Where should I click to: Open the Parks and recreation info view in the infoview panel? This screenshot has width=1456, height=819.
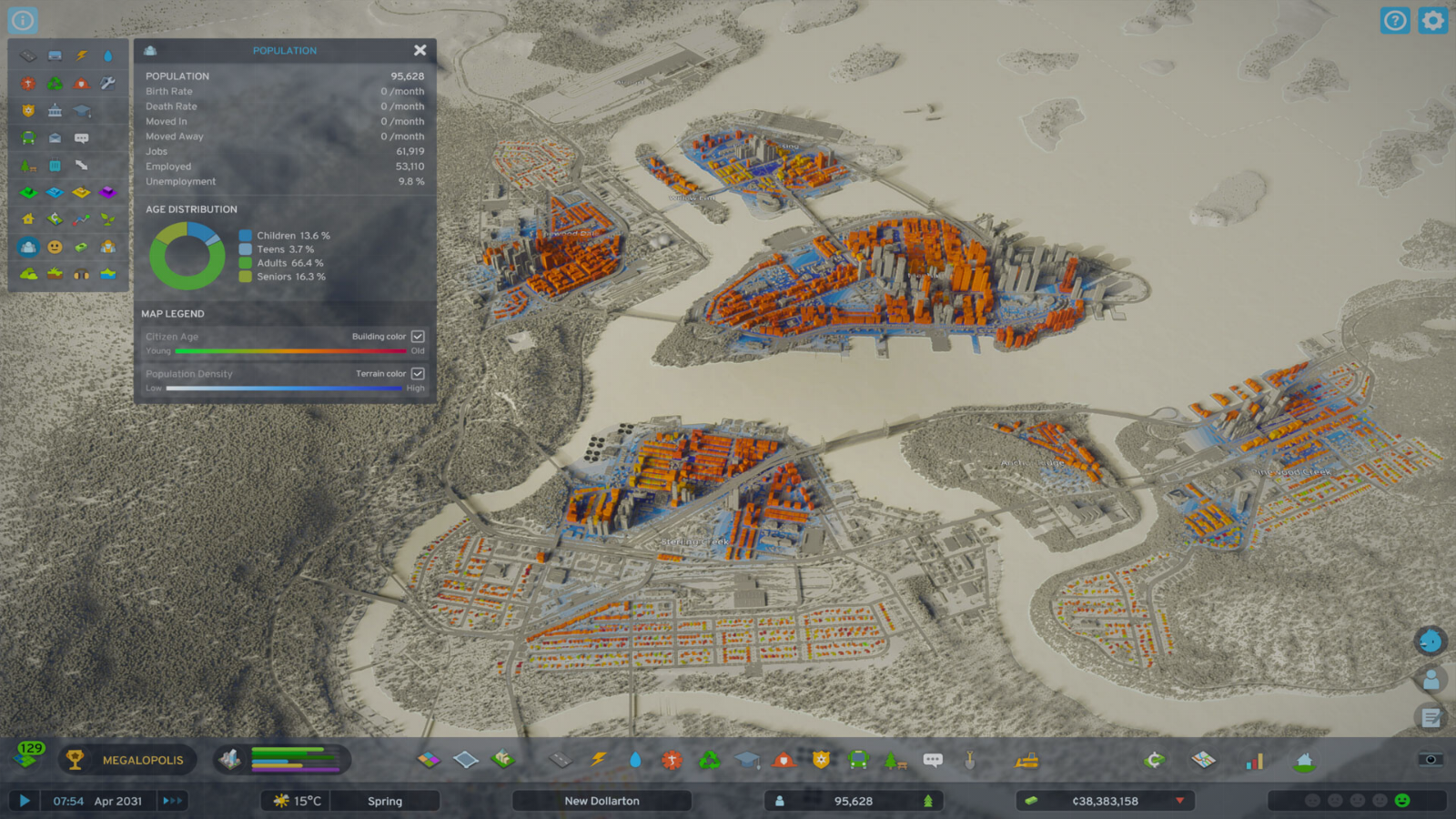[x=28, y=165]
